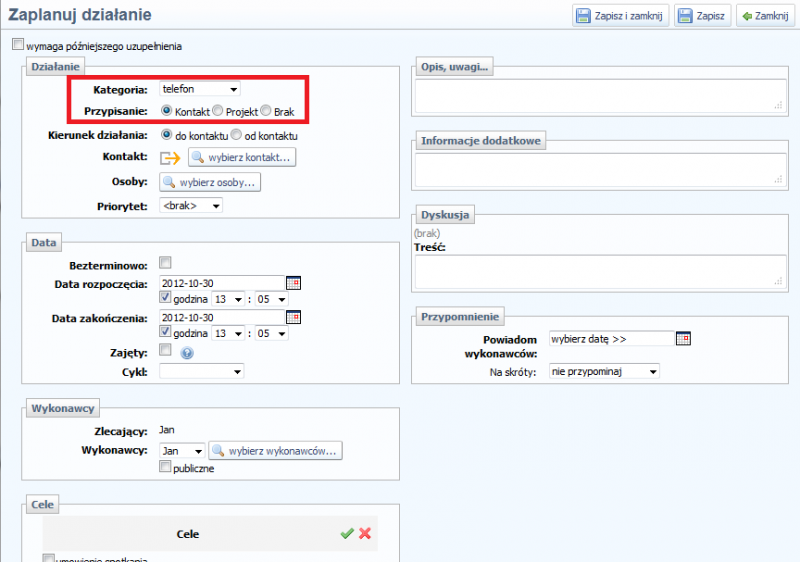Expand the Priorytet dropdown

point(191,206)
